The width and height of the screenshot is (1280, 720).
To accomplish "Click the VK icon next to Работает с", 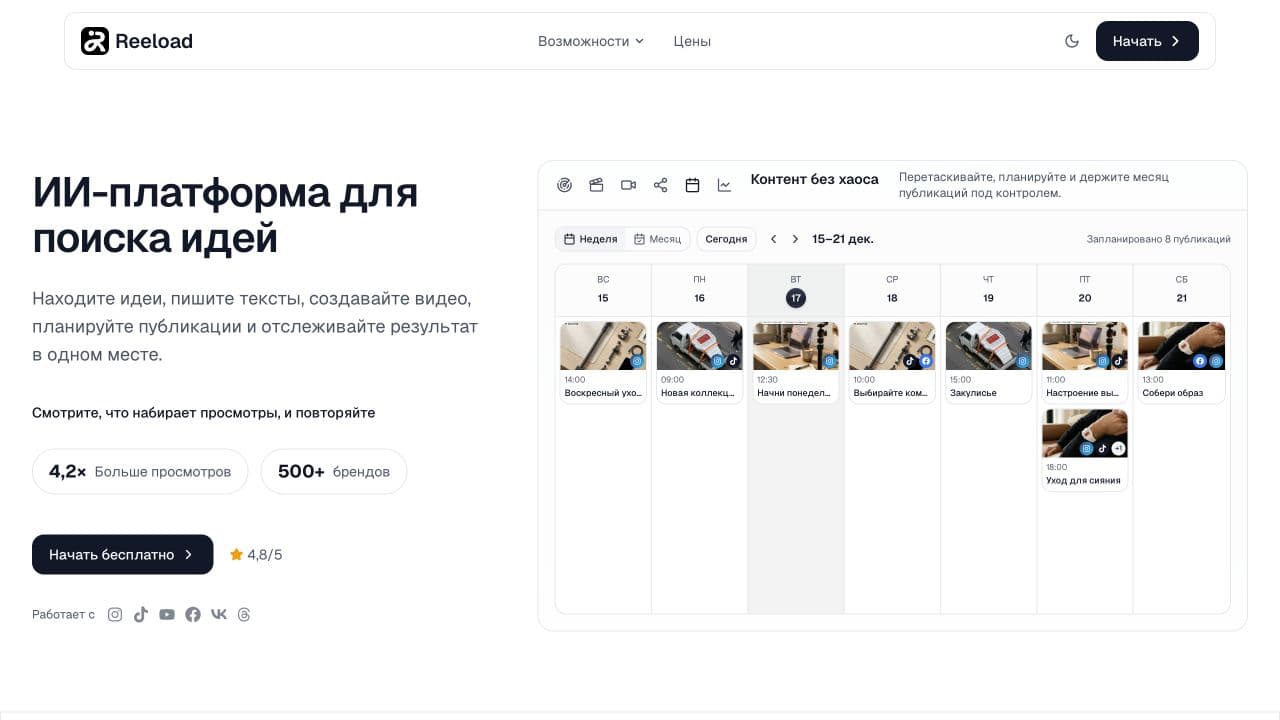I will pos(219,614).
